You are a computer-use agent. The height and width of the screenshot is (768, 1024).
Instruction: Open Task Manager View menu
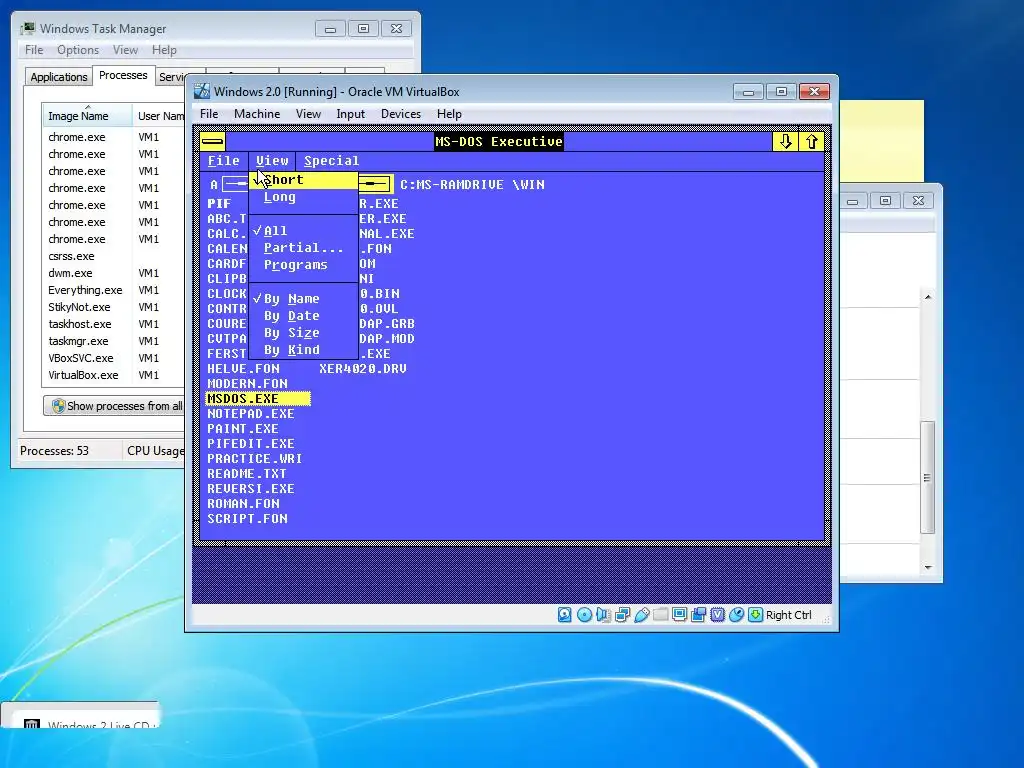tap(125, 50)
